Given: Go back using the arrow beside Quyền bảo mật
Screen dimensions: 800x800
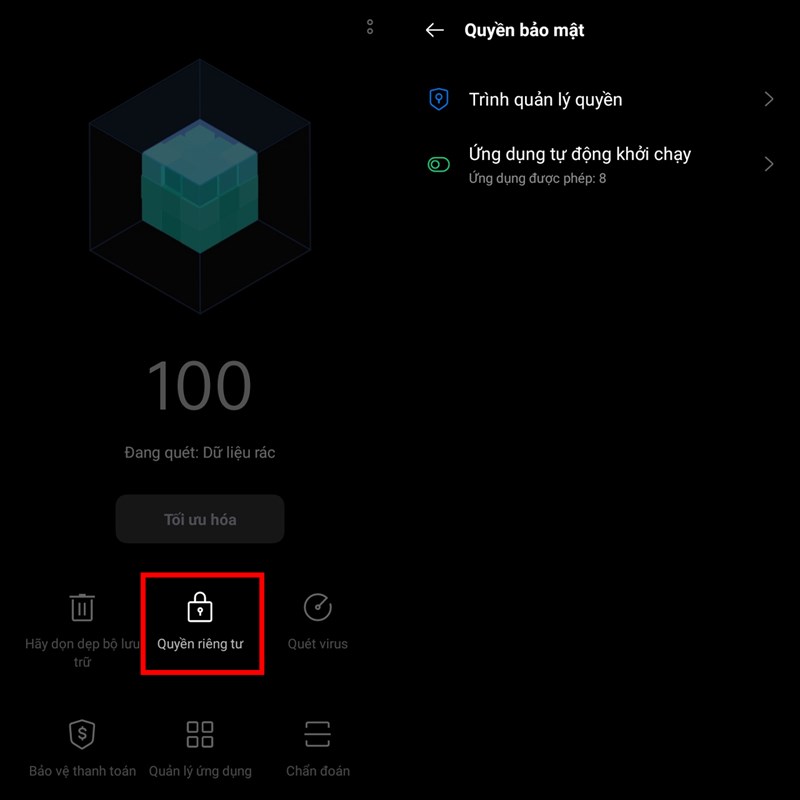Looking at the screenshot, I should pos(435,30).
